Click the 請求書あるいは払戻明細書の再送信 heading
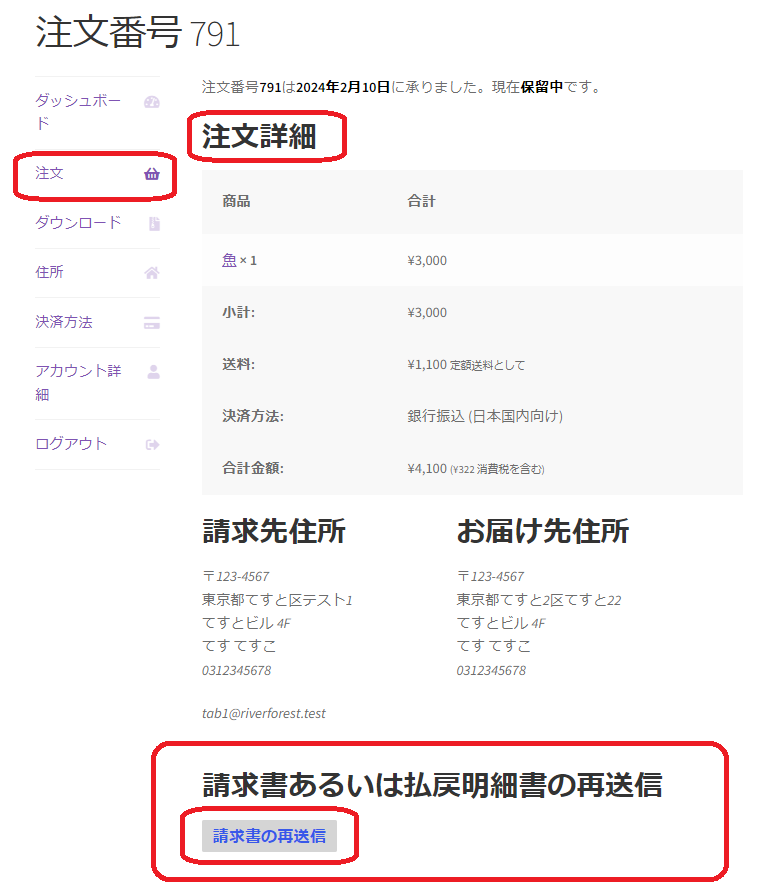769x885 pixels. 432,785
